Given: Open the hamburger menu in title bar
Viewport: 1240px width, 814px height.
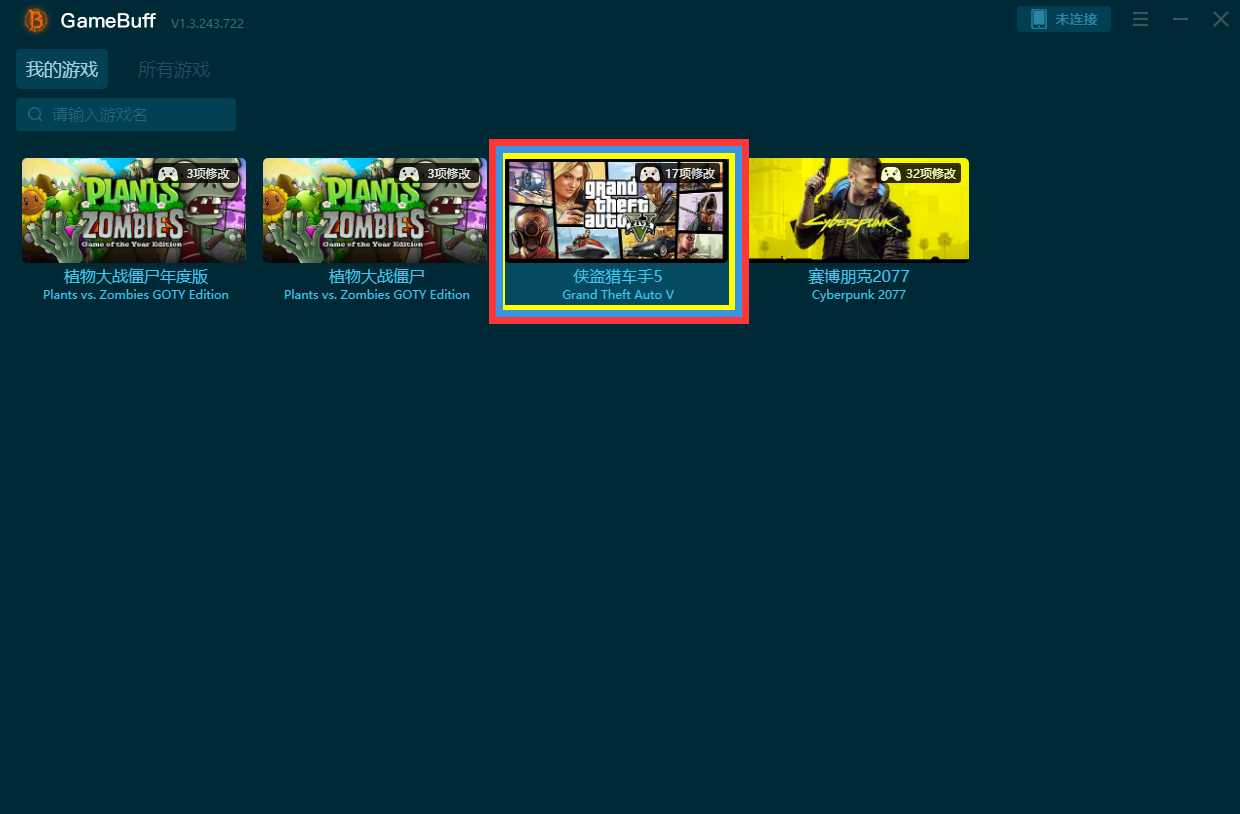Looking at the screenshot, I should coord(1140,19).
